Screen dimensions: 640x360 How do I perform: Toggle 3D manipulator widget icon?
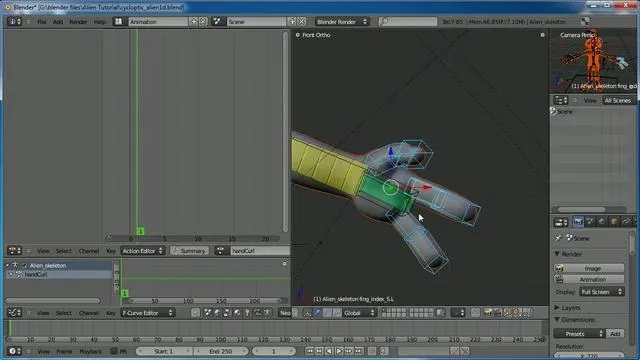(x=307, y=313)
